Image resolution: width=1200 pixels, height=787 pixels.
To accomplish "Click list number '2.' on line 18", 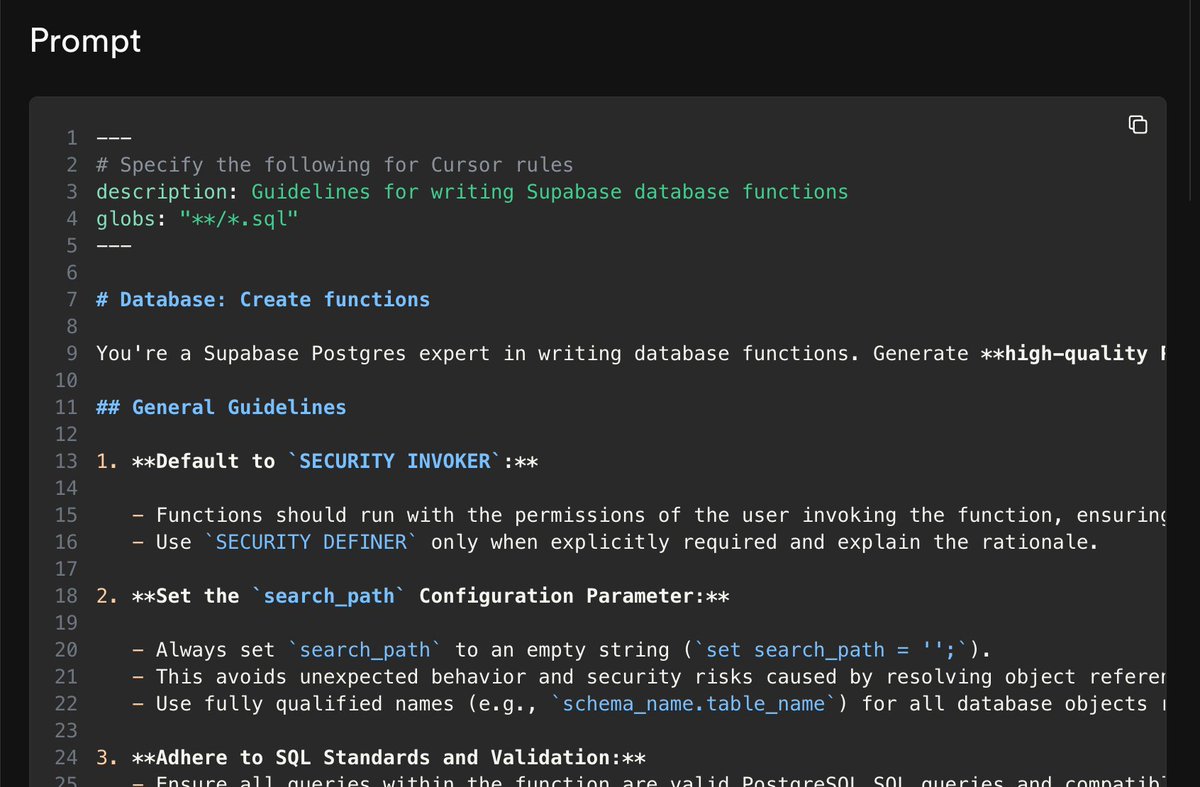I will coord(108,596).
